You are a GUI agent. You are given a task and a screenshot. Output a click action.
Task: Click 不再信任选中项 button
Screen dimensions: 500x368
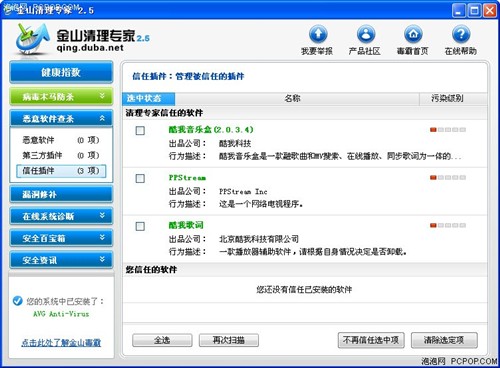point(371,340)
